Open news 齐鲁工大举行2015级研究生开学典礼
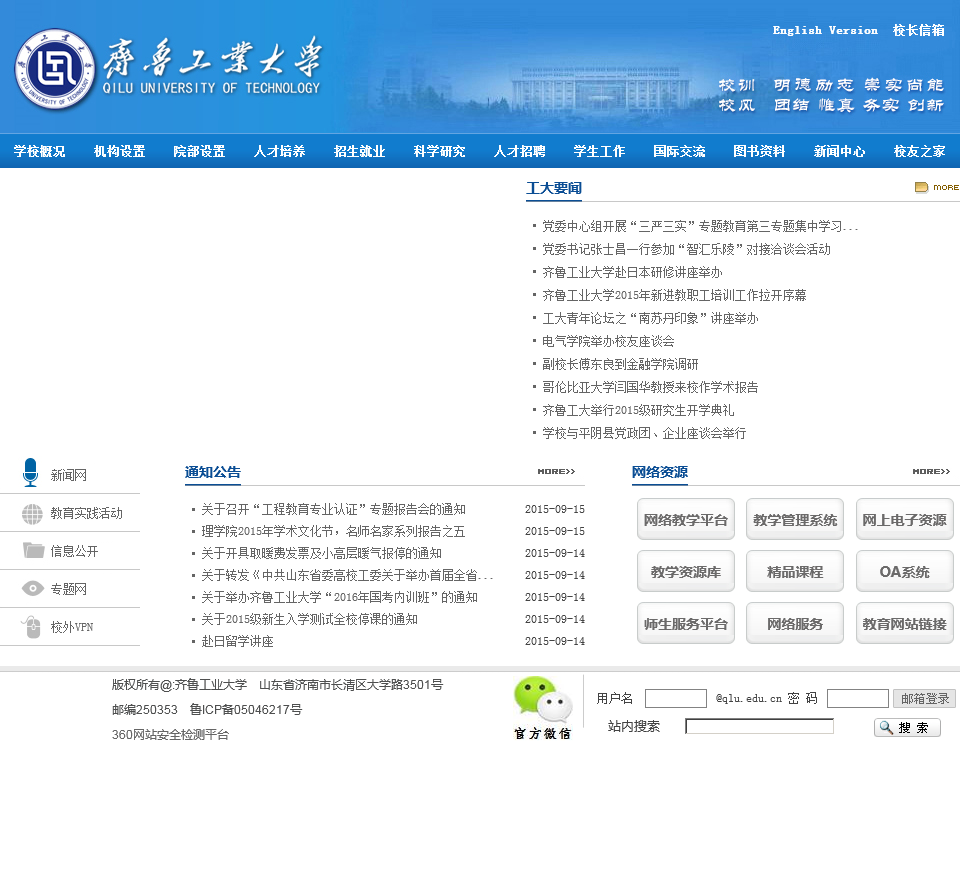The width and height of the screenshot is (960, 873). [x=638, y=410]
